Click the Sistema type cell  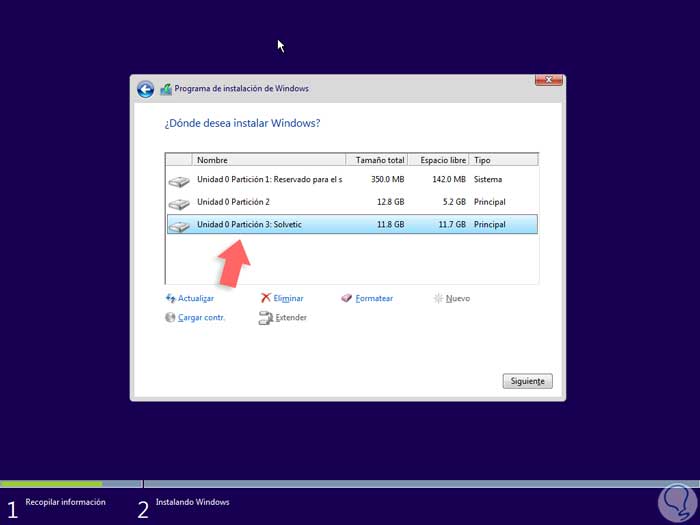488,179
